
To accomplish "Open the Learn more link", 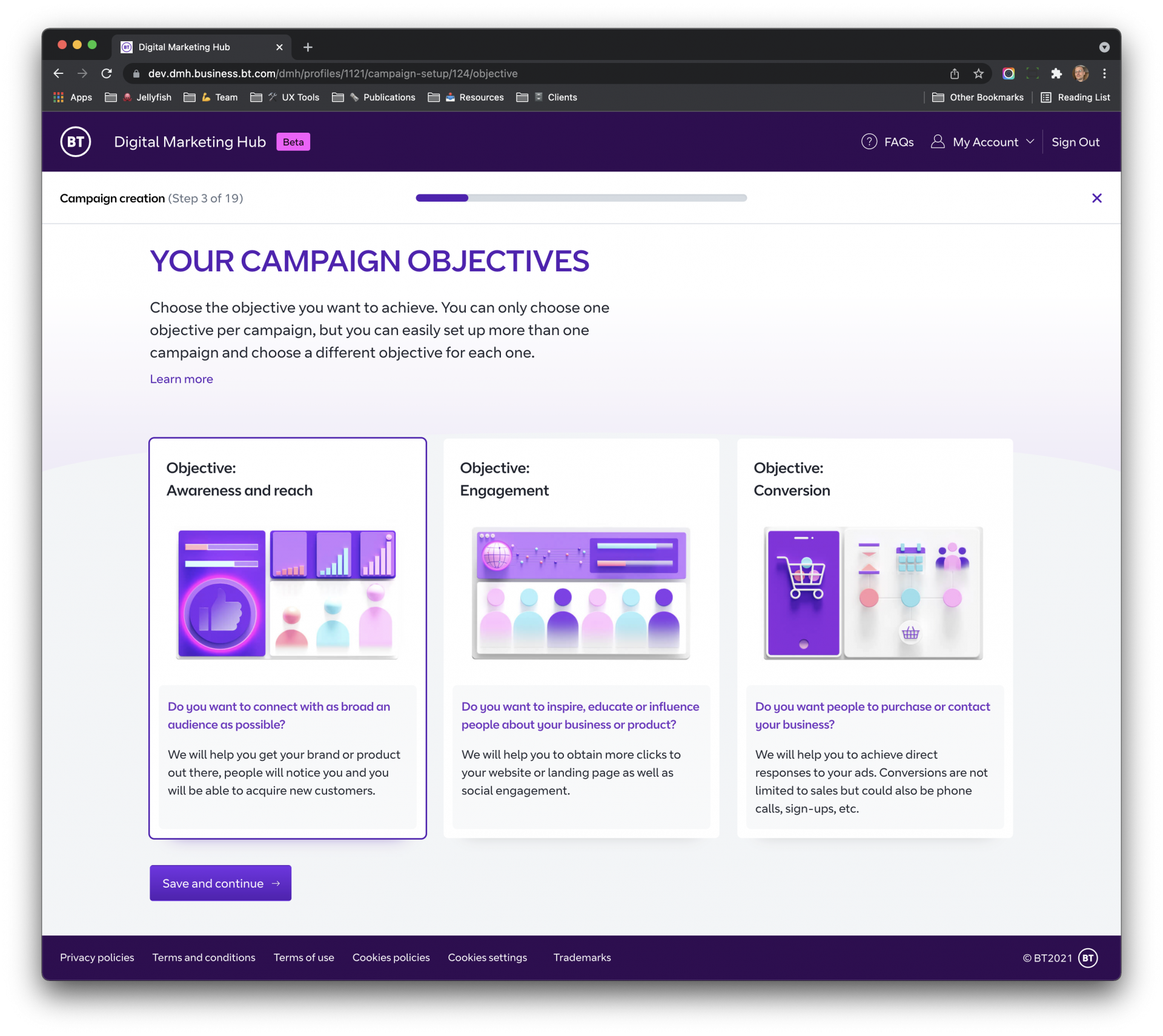I will tap(181, 379).
